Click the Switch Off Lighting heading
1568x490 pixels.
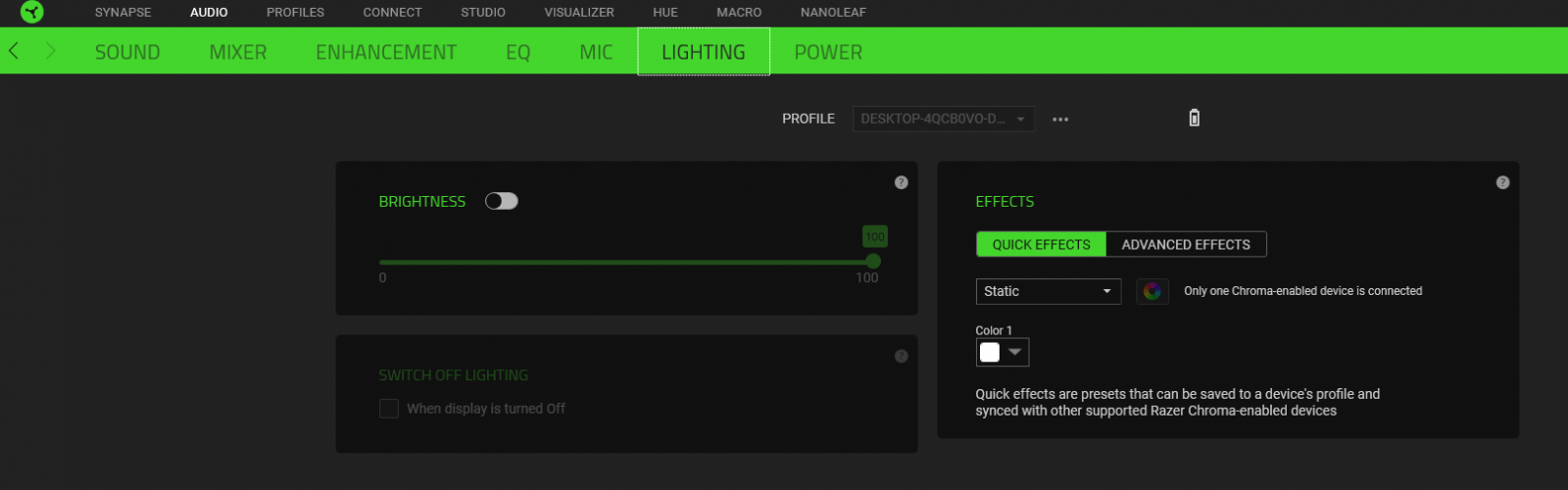453,375
